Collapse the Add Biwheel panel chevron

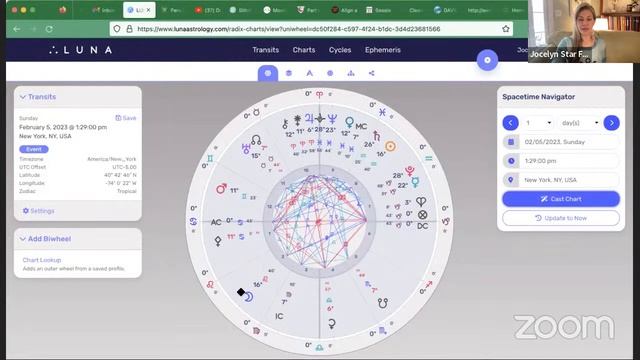click(23, 239)
